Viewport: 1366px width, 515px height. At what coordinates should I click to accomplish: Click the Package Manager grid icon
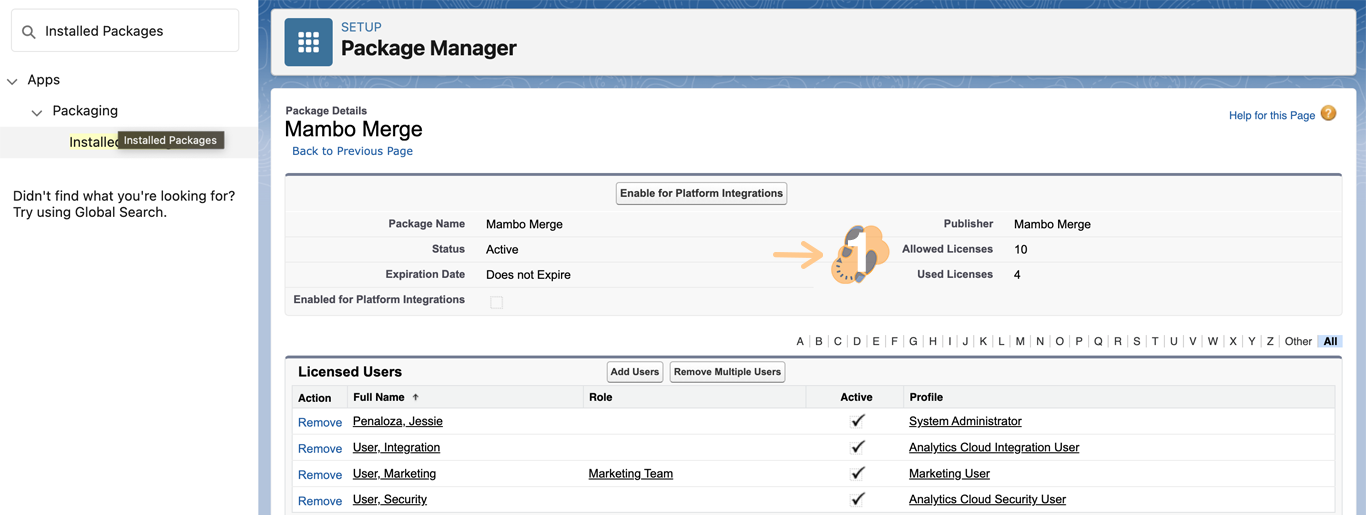coord(308,42)
